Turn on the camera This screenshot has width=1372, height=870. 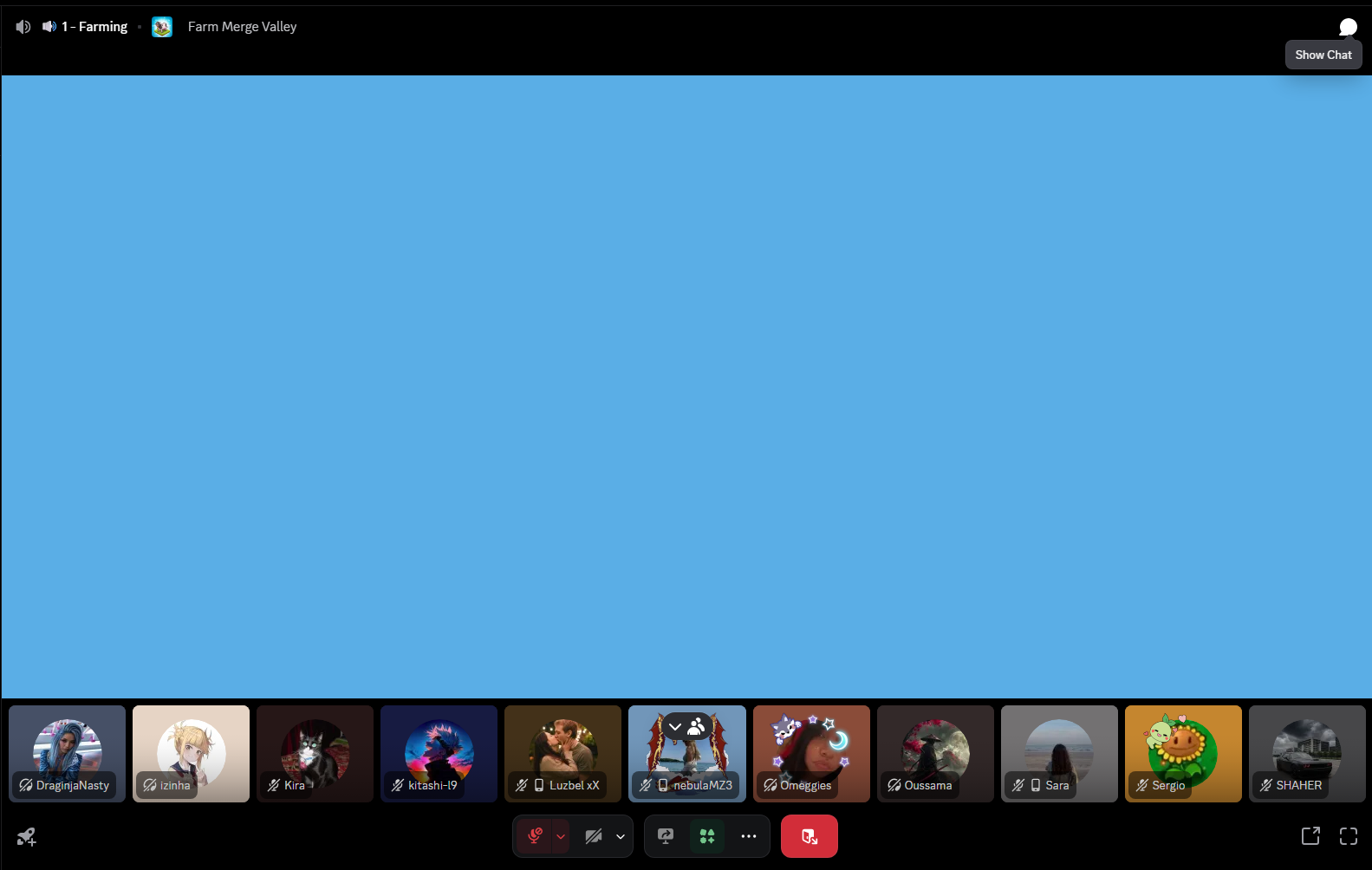click(x=594, y=836)
